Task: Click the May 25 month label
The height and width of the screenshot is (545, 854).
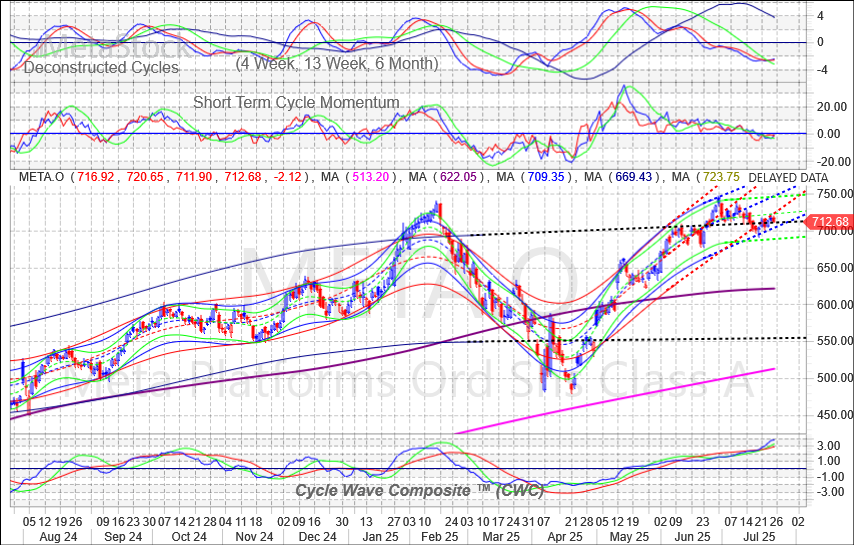Action: [x=629, y=537]
